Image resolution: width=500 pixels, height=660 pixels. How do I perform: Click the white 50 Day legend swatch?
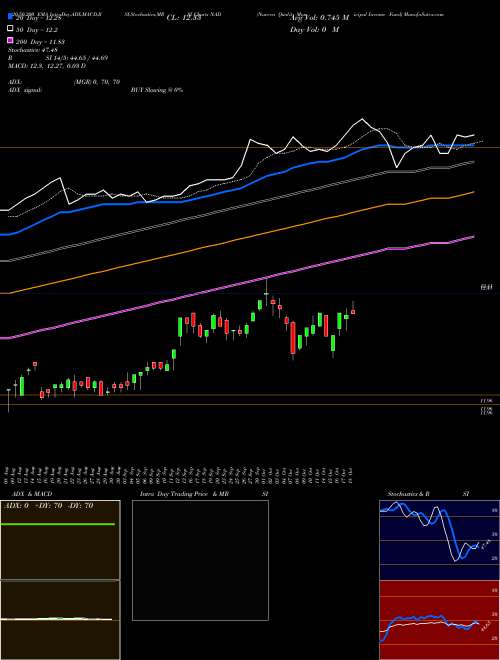coord(11,29)
